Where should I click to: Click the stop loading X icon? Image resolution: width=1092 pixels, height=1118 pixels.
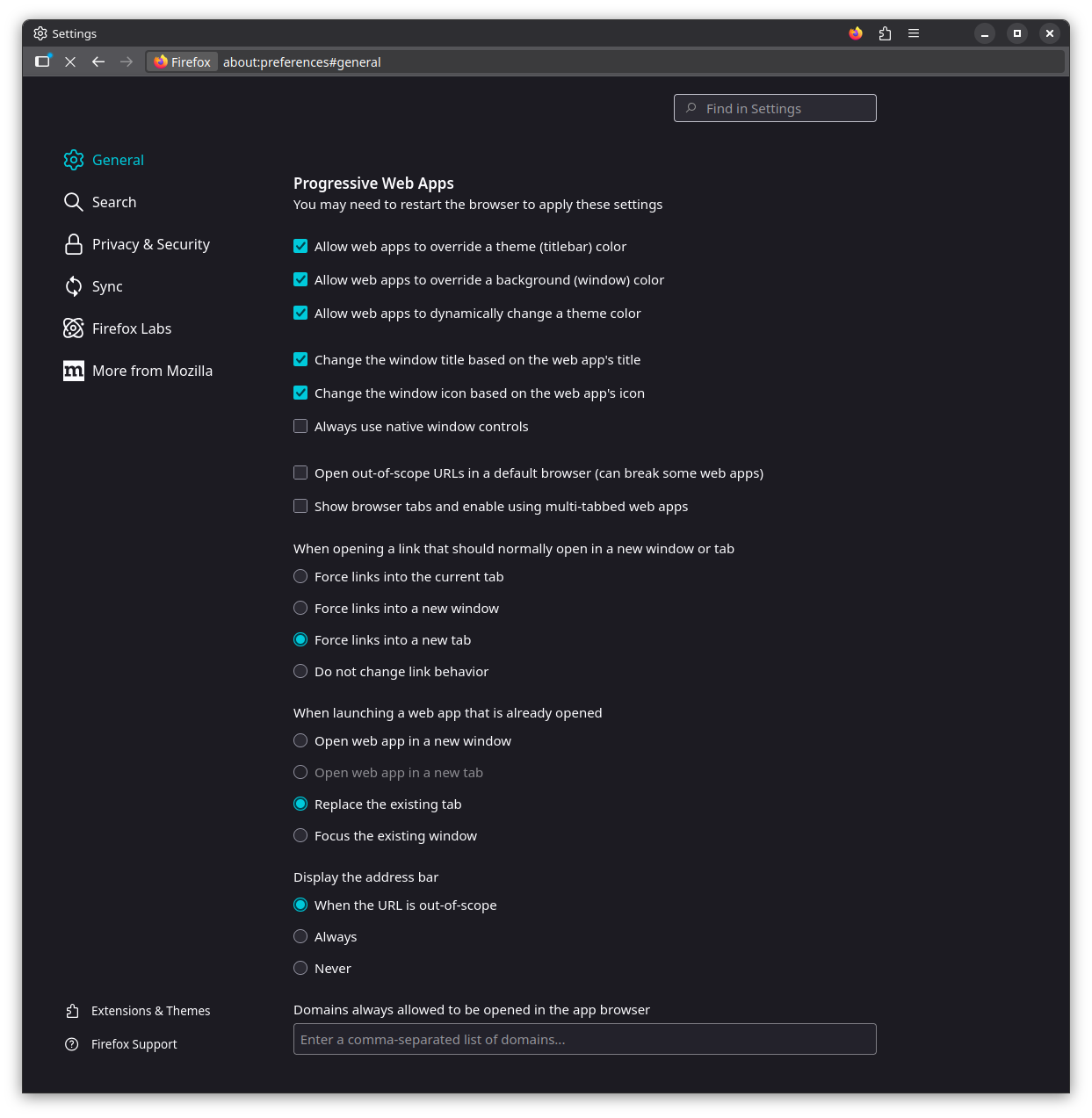click(x=70, y=61)
